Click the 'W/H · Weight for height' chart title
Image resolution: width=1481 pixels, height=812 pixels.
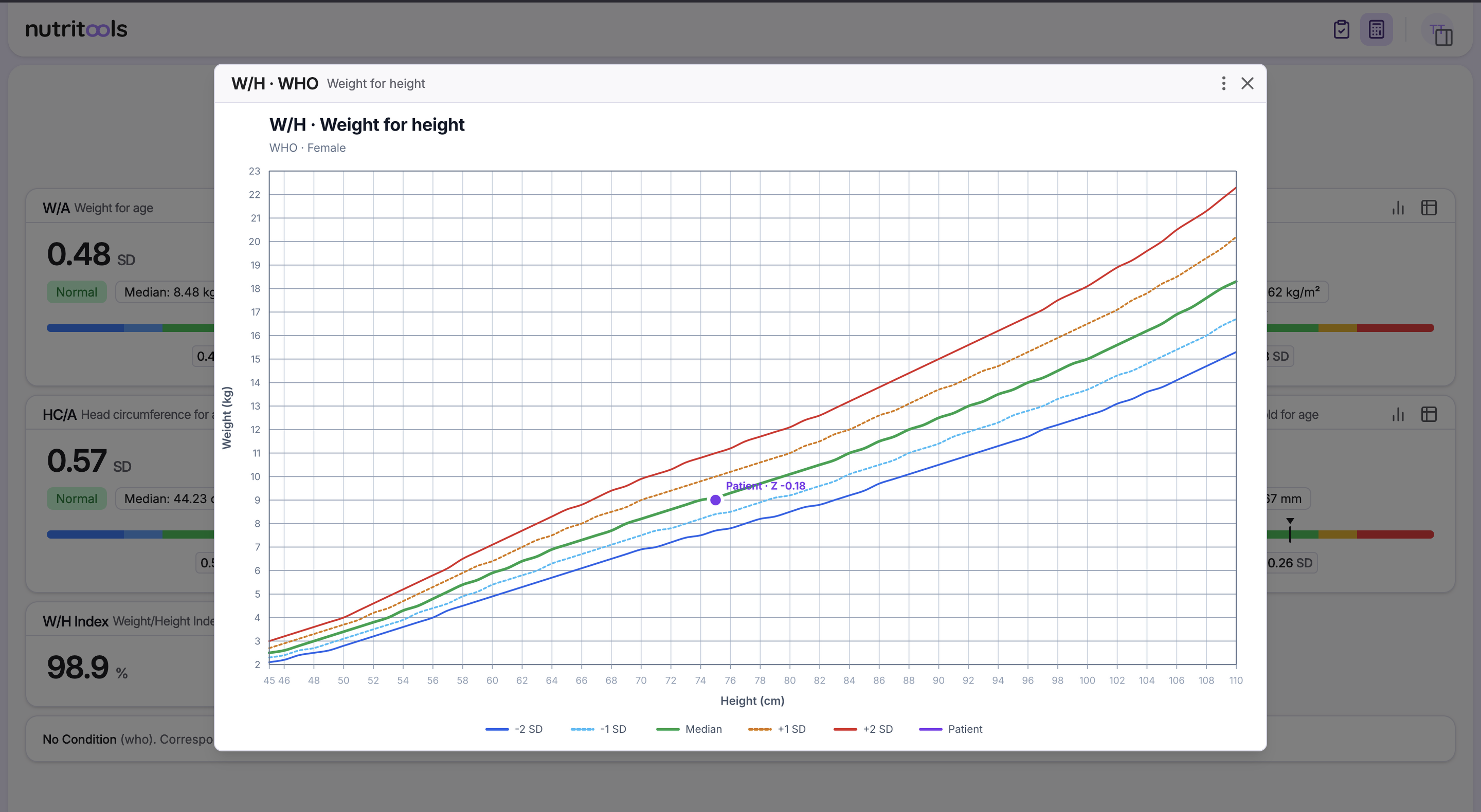tap(367, 125)
